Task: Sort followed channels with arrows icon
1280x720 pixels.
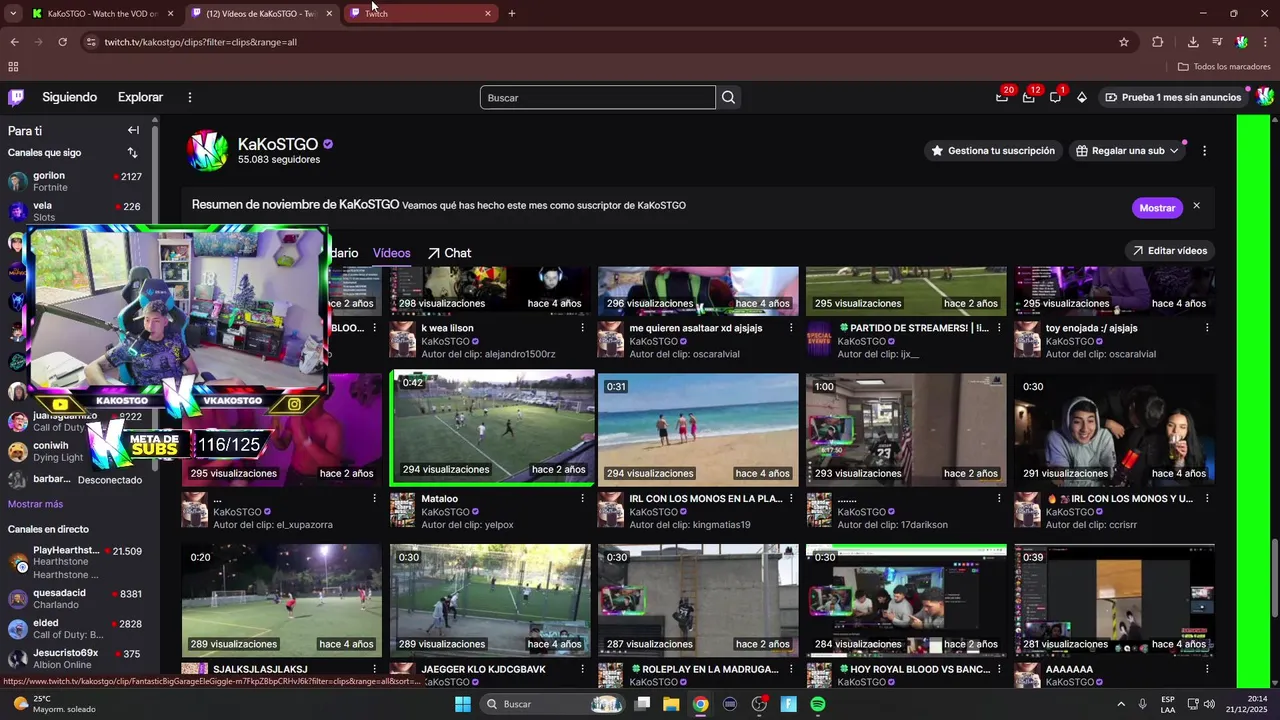Action: [132, 153]
